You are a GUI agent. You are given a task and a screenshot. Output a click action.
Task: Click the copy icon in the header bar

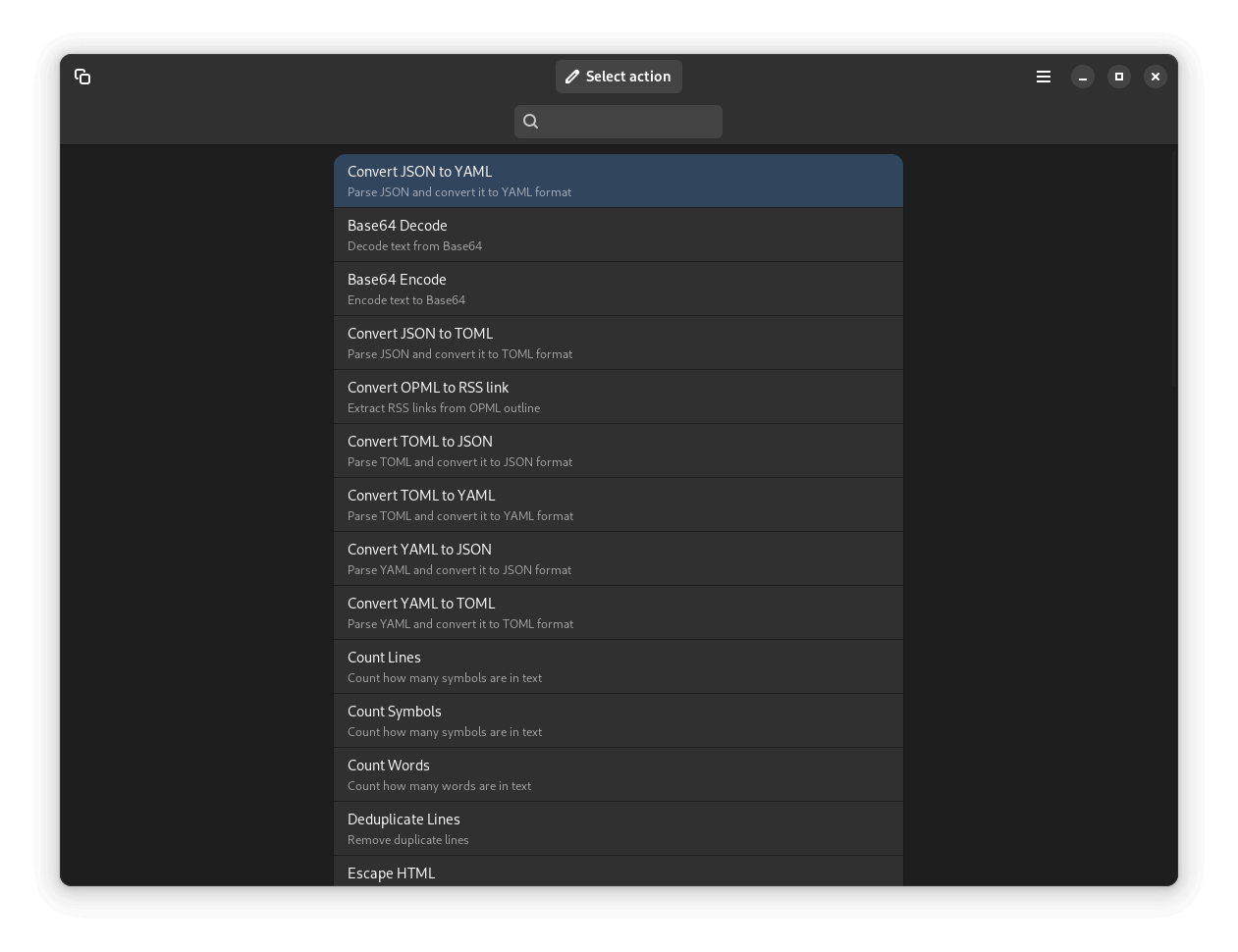pyautogui.click(x=82, y=77)
